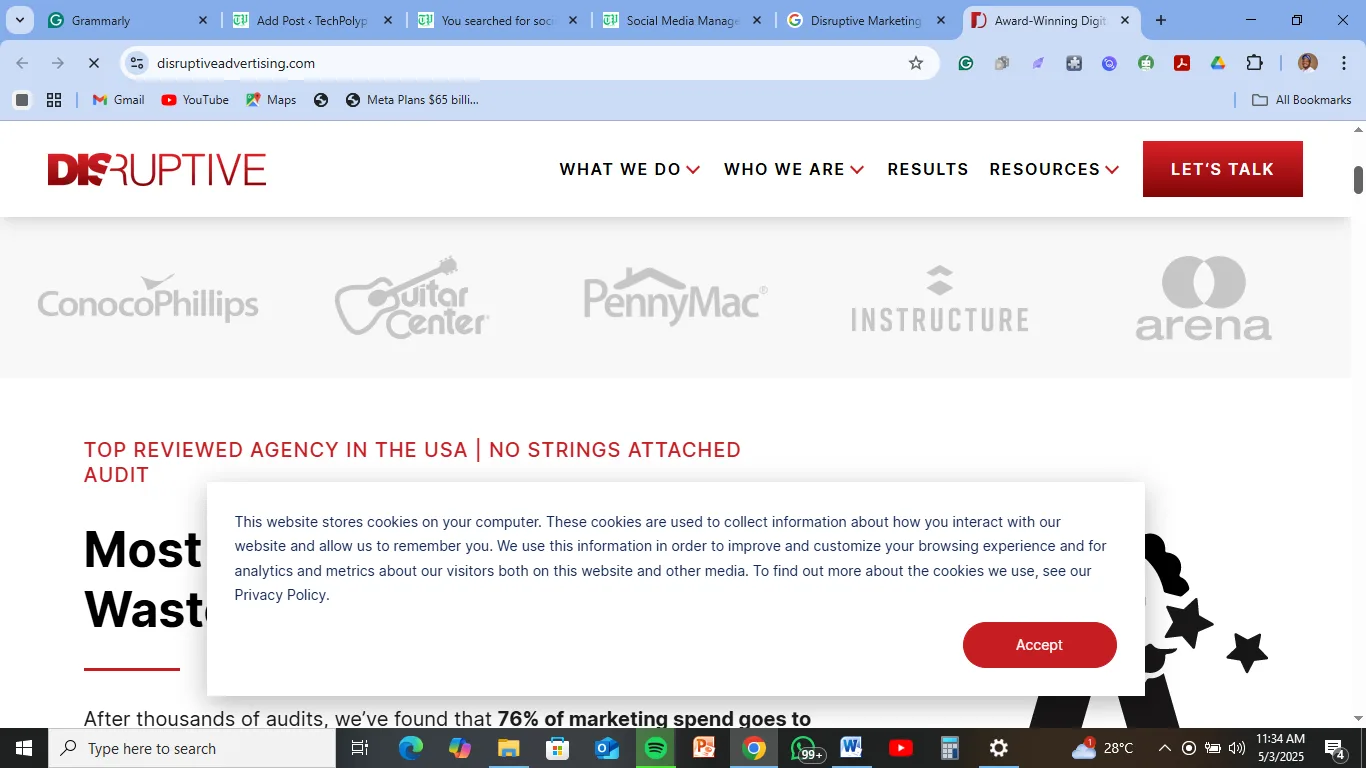The image size is (1366, 768).
Task: Open the Maps bookmark
Action: (271, 100)
